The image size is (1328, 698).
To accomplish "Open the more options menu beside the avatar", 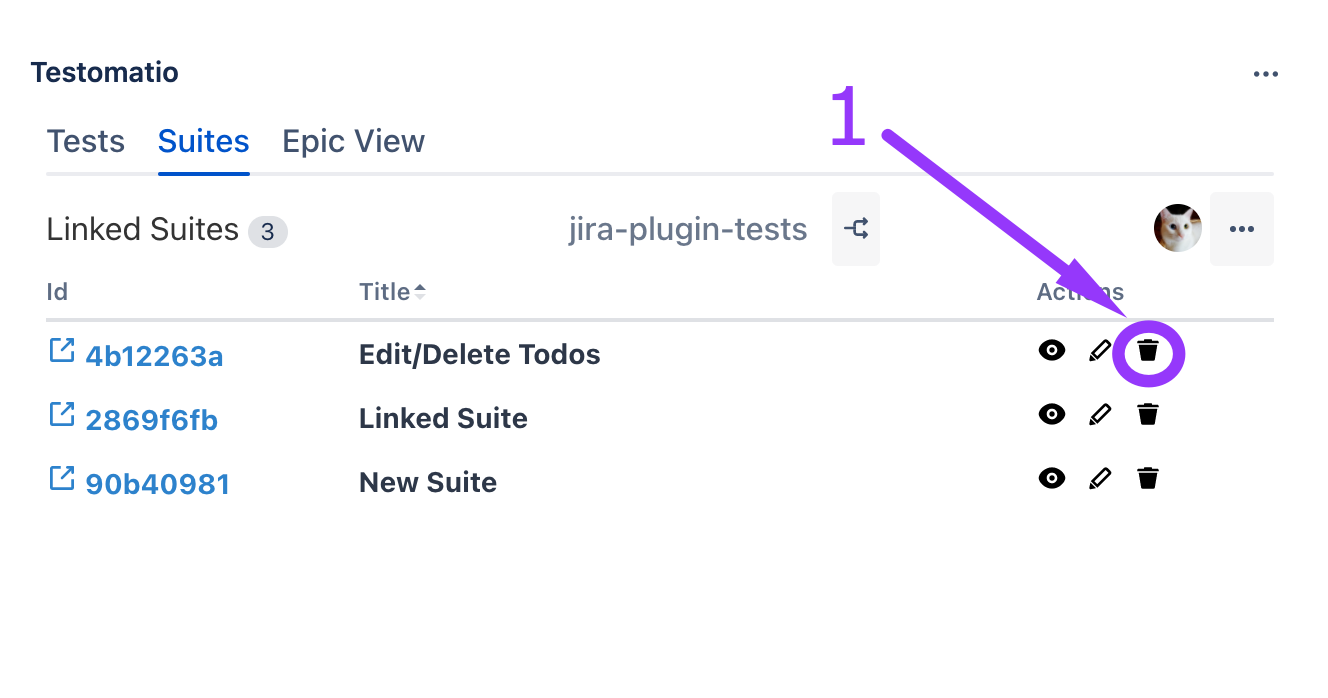I will (1241, 229).
